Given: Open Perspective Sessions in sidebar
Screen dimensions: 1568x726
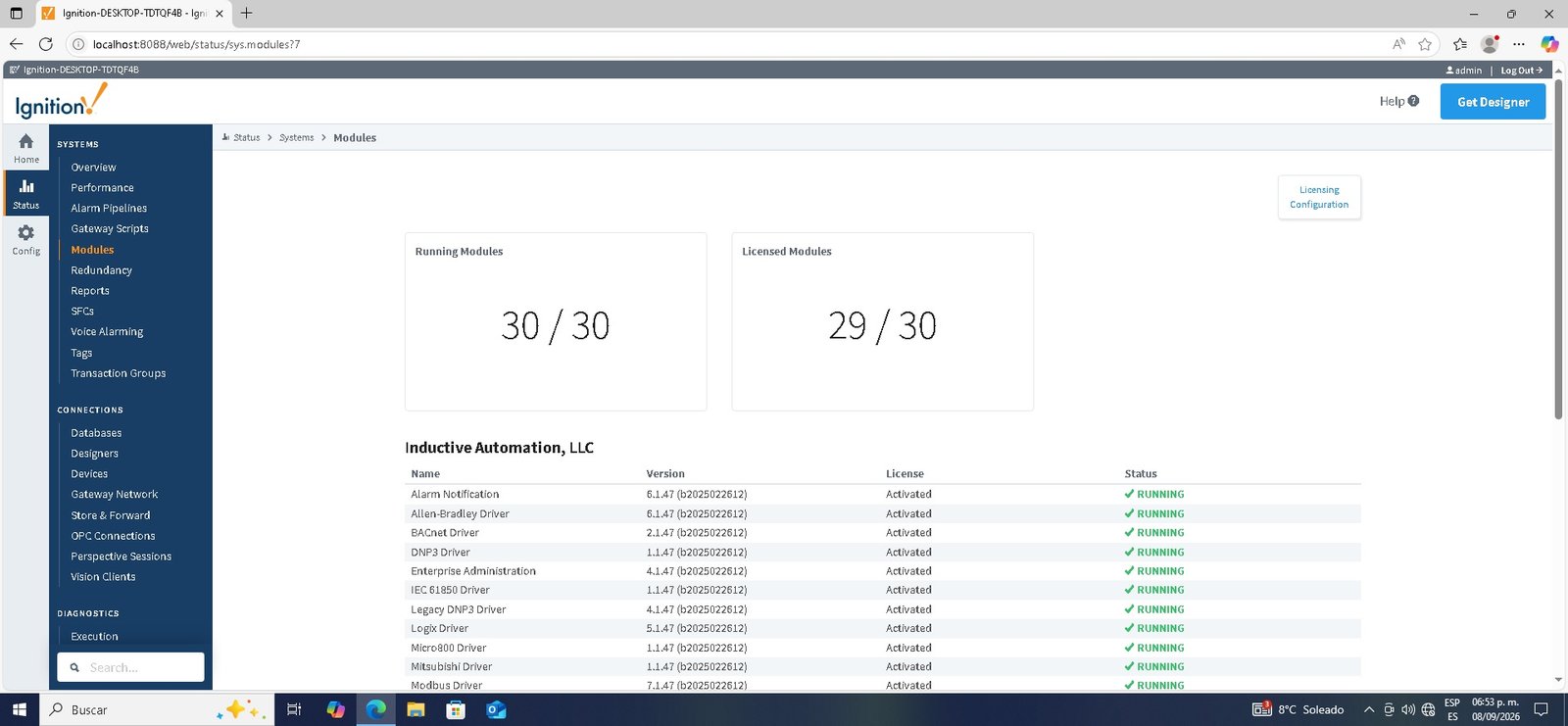Looking at the screenshot, I should click(x=121, y=557).
